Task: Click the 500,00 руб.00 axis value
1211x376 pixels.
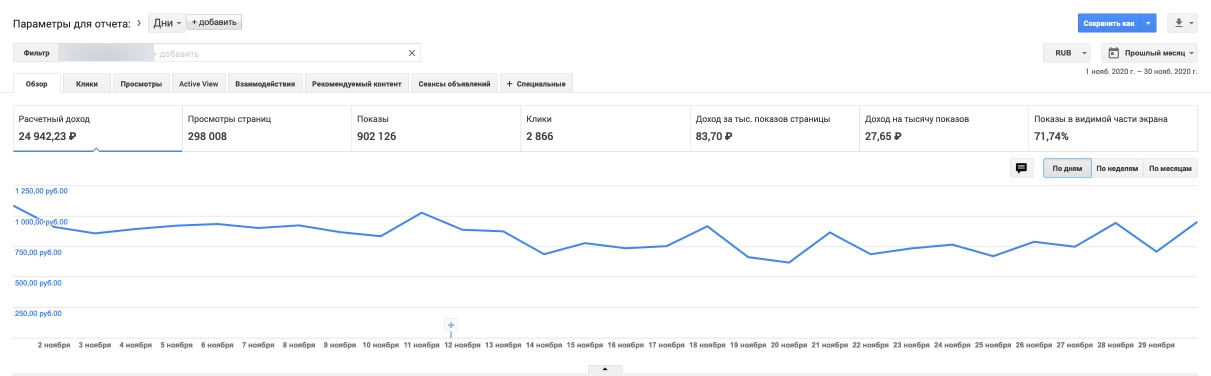Action: 37,283
